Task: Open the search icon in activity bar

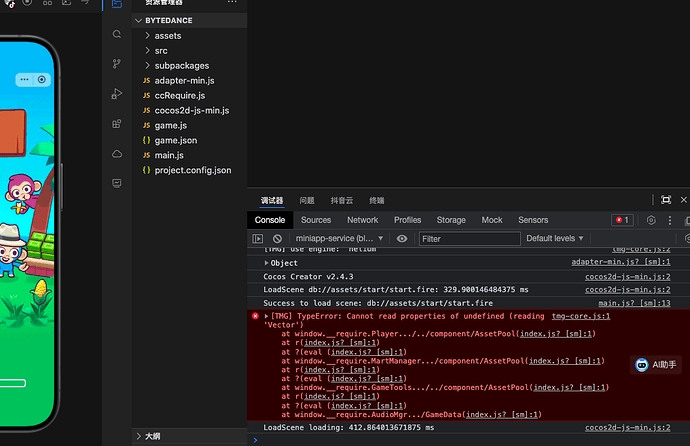Action: pyautogui.click(x=117, y=34)
